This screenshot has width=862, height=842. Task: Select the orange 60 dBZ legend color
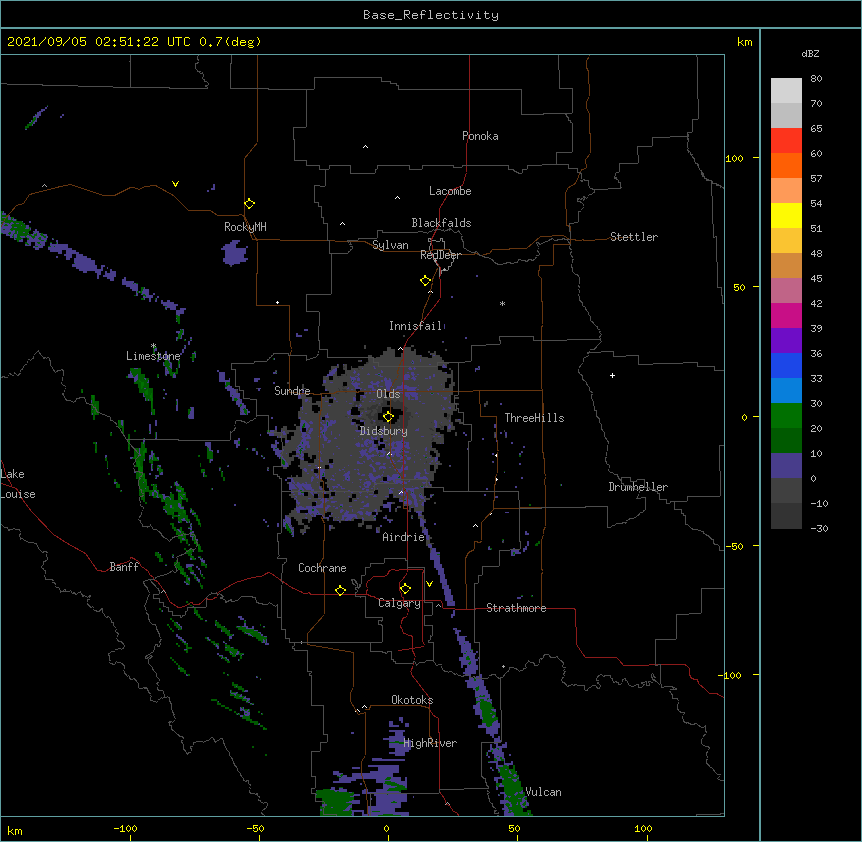(x=786, y=165)
